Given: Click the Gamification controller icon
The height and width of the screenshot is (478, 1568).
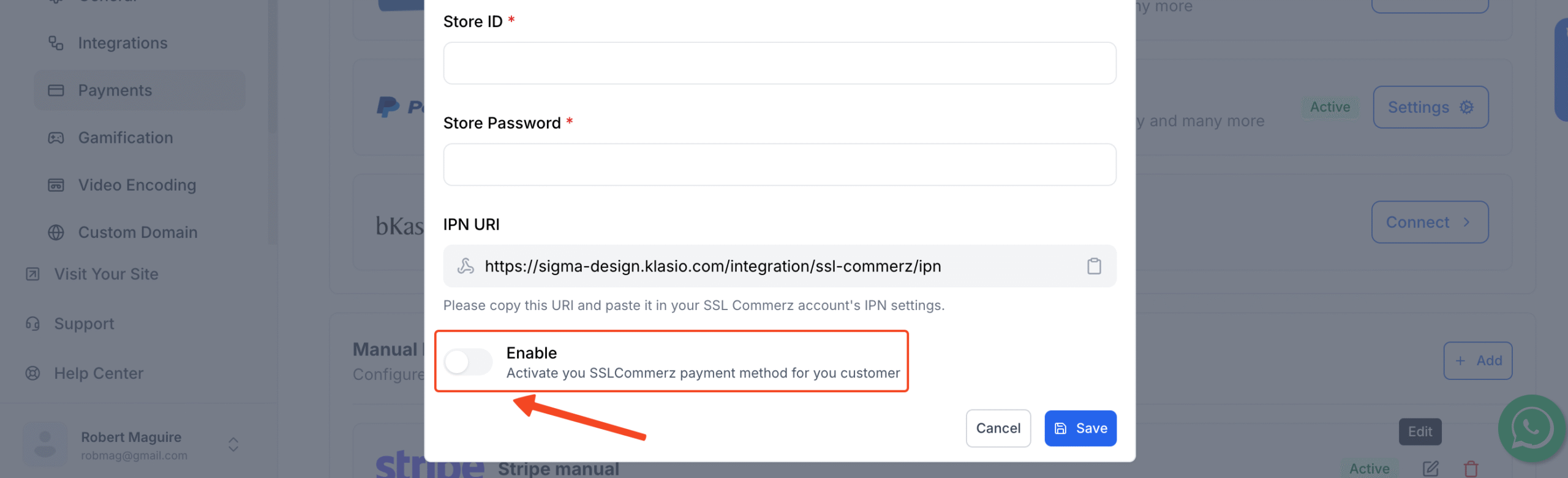Looking at the screenshot, I should (56, 138).
